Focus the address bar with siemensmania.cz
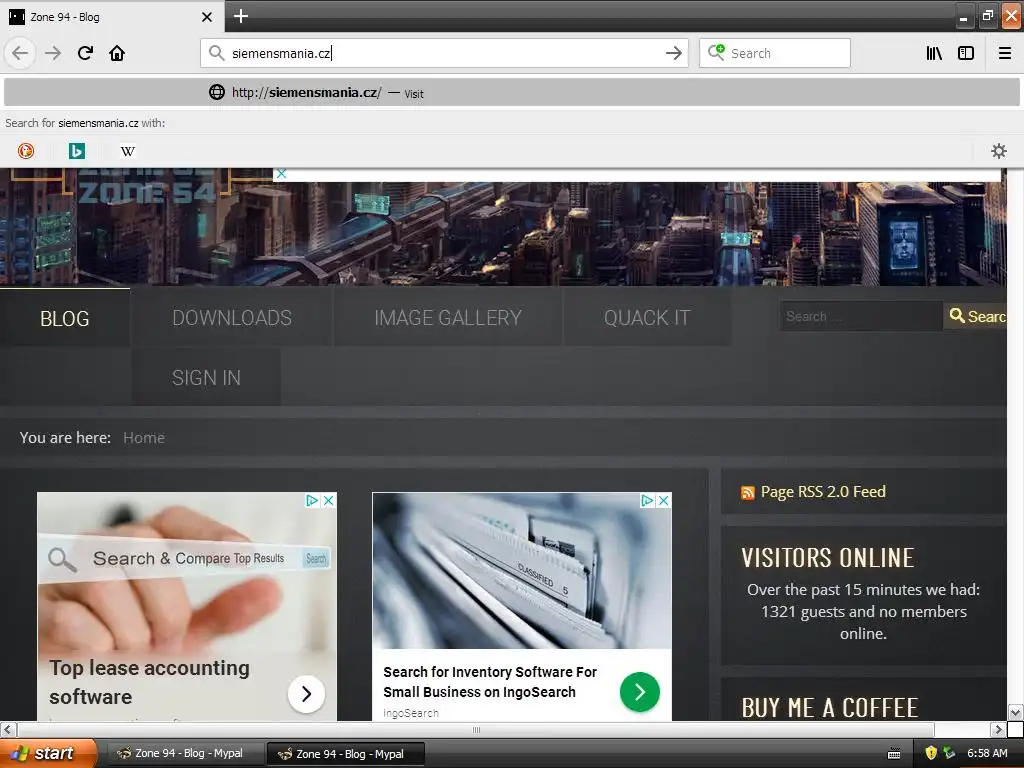 [x=444, y=53]
